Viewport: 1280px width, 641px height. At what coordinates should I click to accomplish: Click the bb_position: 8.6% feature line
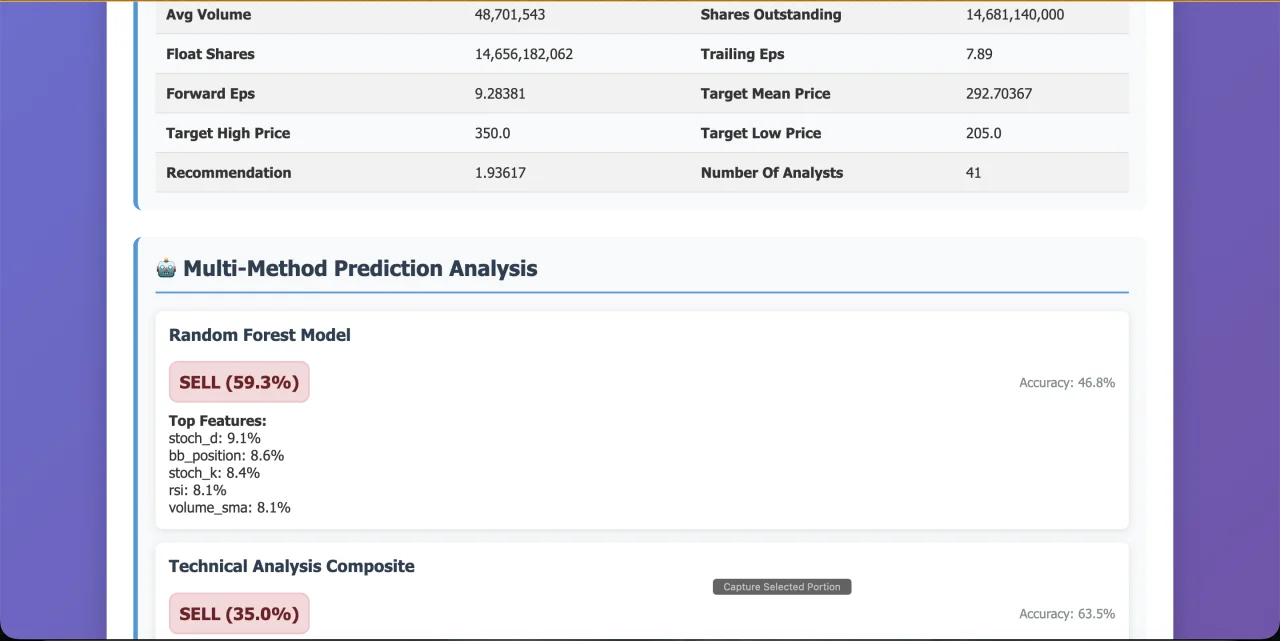tap(226, 456)
